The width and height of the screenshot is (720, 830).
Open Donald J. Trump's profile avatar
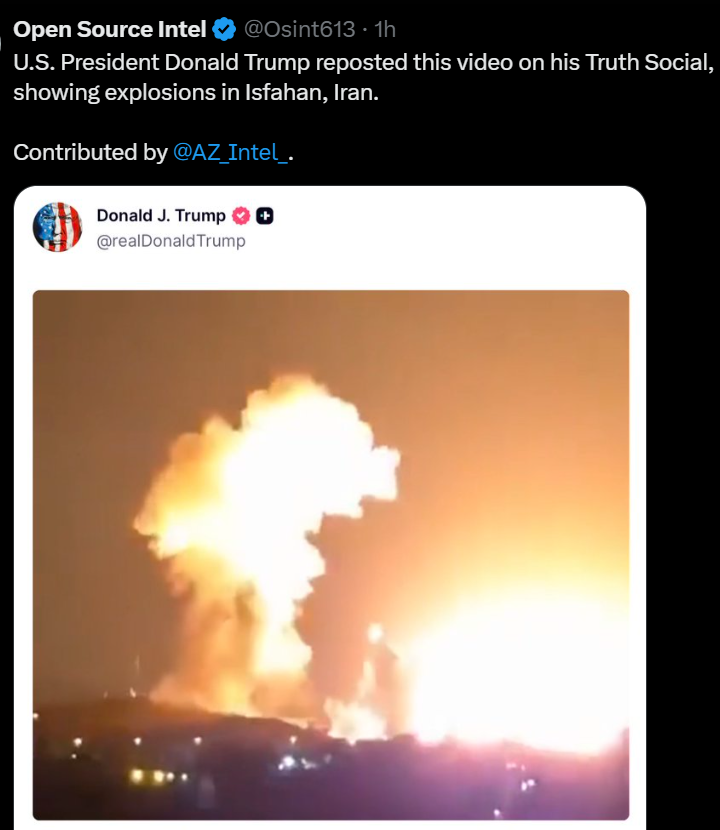click(58, 227)
